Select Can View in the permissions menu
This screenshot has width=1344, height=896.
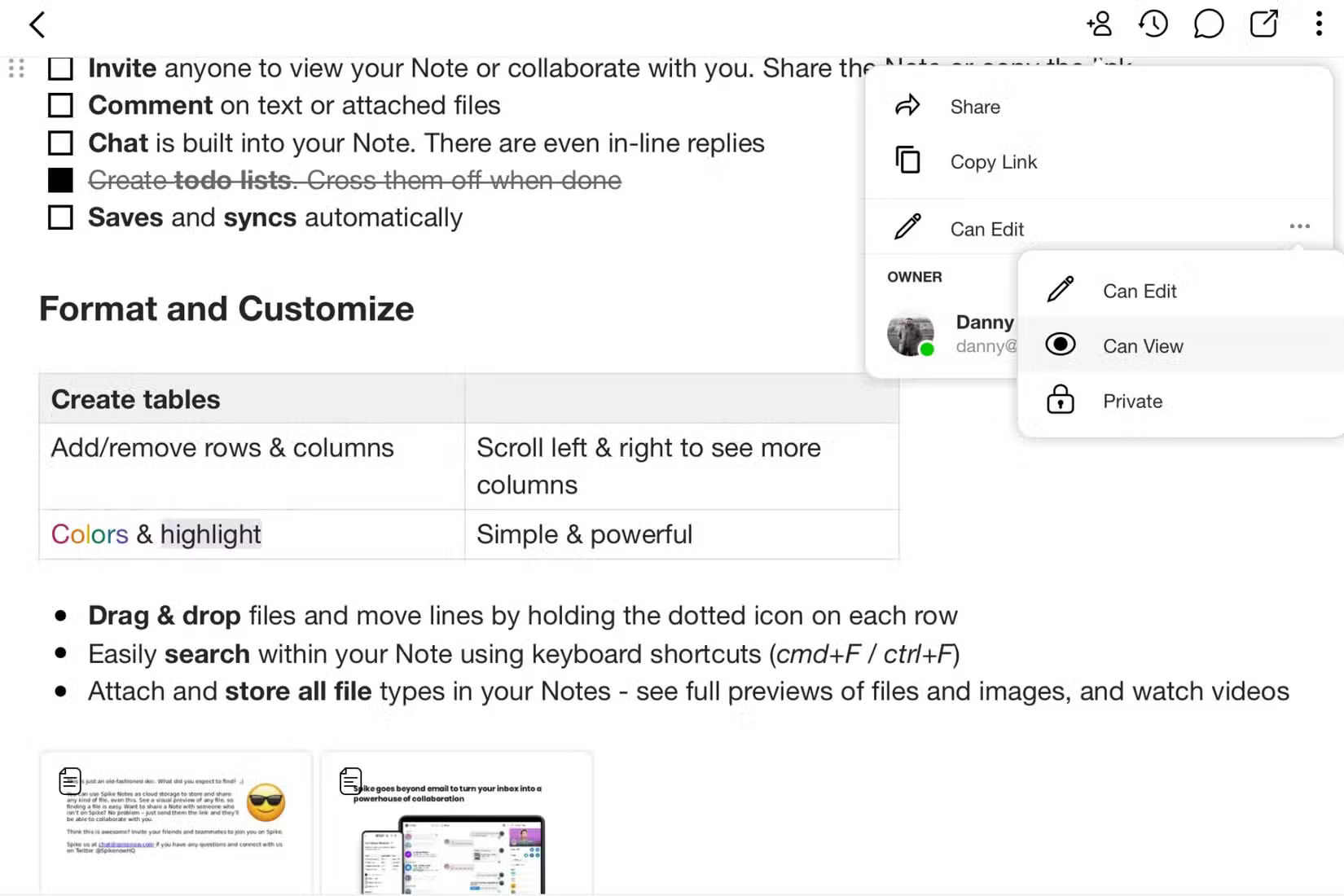(x=1143, y=345)
